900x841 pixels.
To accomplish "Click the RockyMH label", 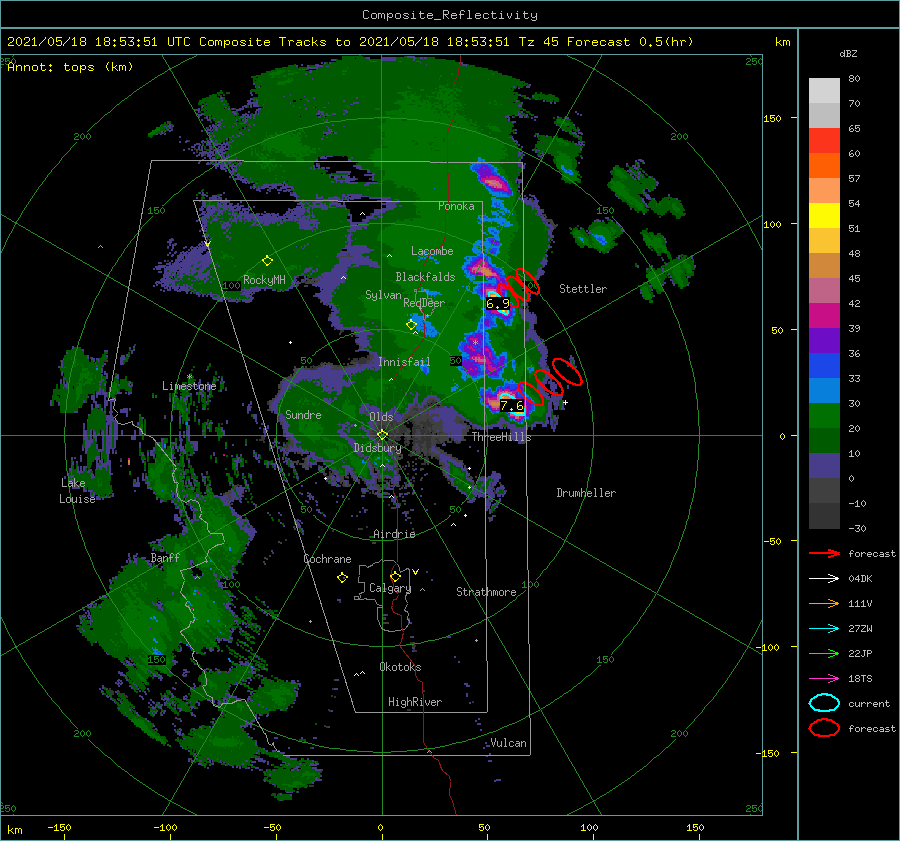I will click(x=264, y=280).
